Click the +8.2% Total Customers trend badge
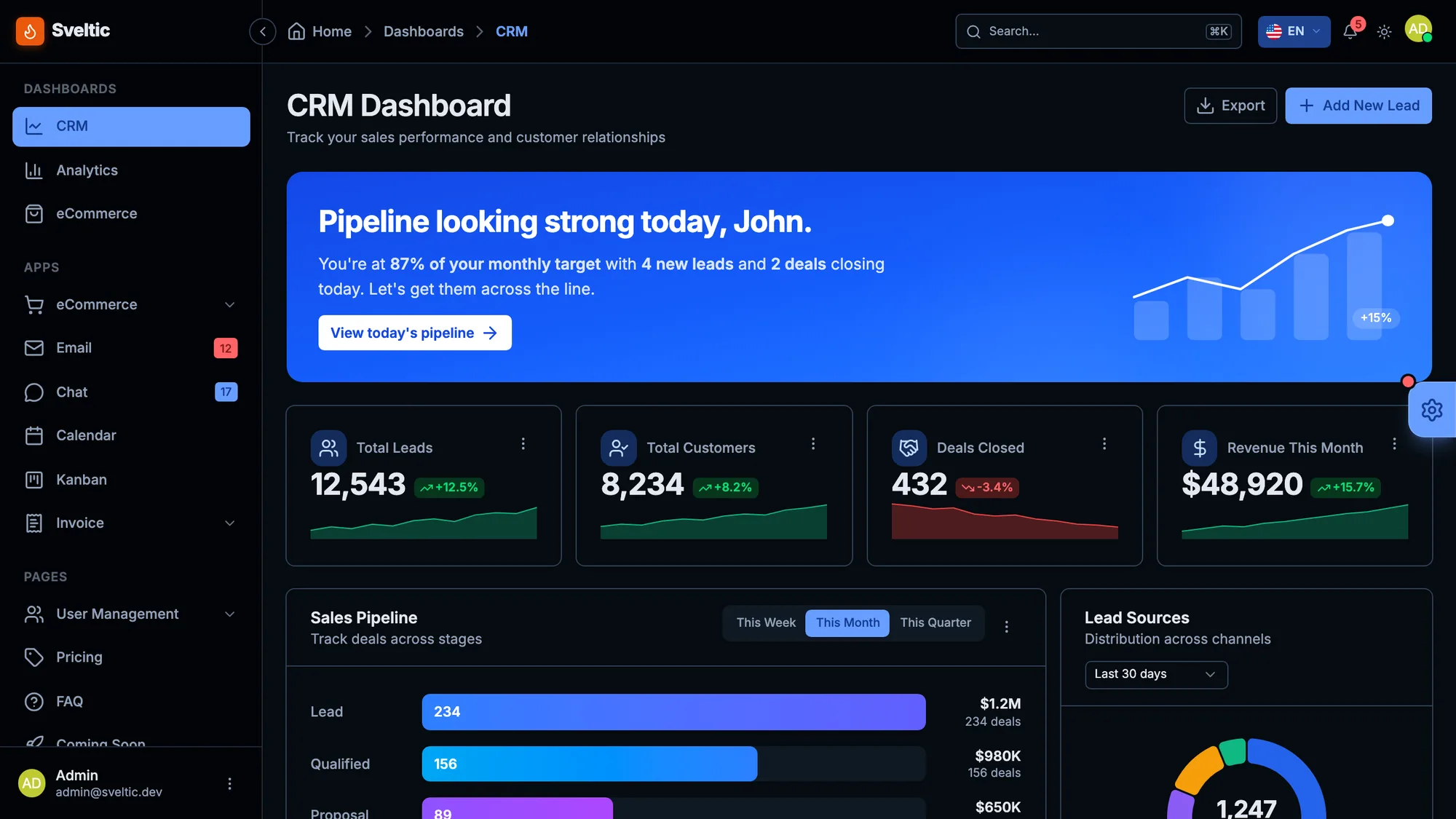The height and width of the screenshot is (819, 1456). click(725, 487)
